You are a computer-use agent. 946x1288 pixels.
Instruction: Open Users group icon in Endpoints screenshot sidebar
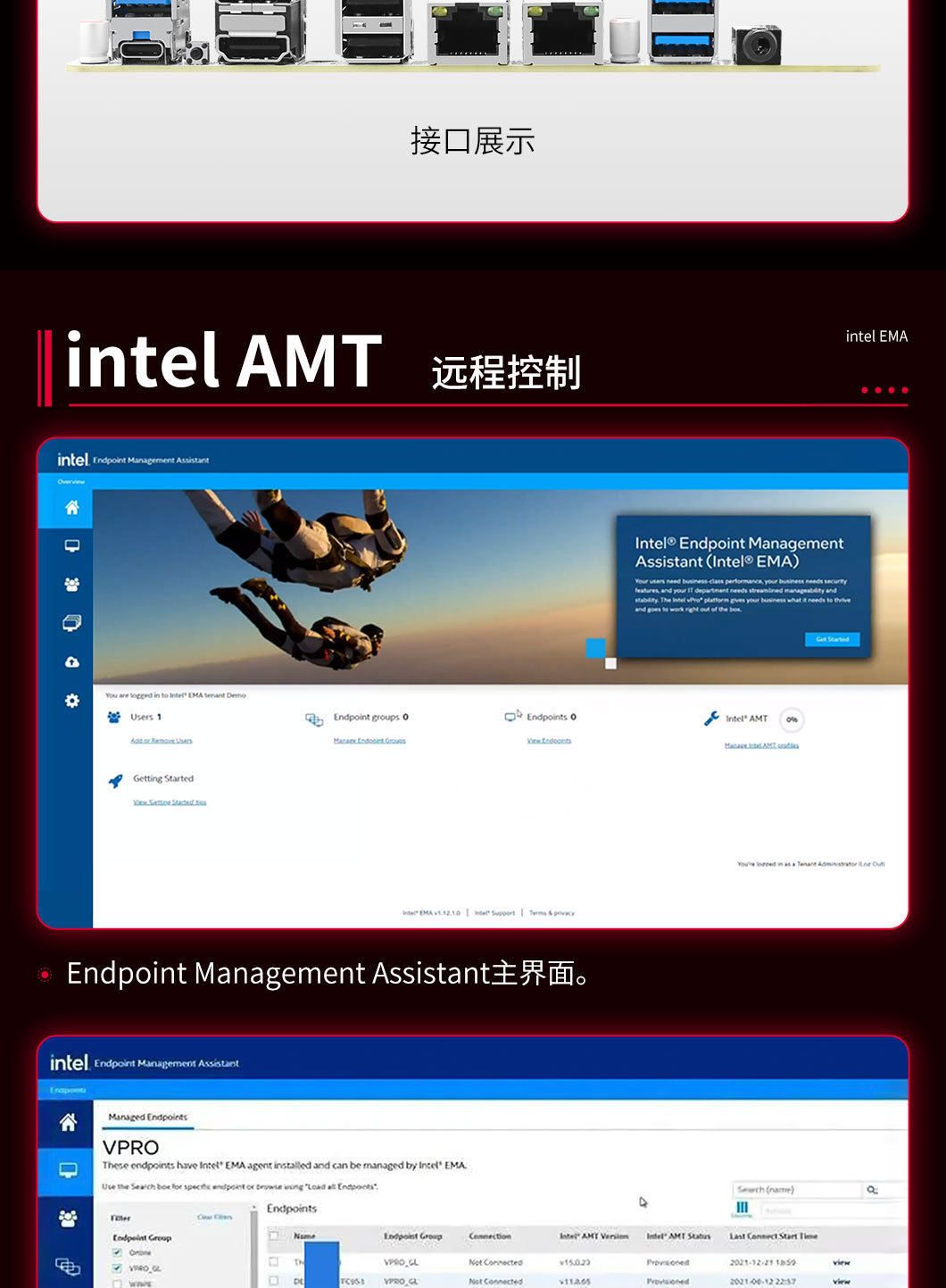(68, 1218)
